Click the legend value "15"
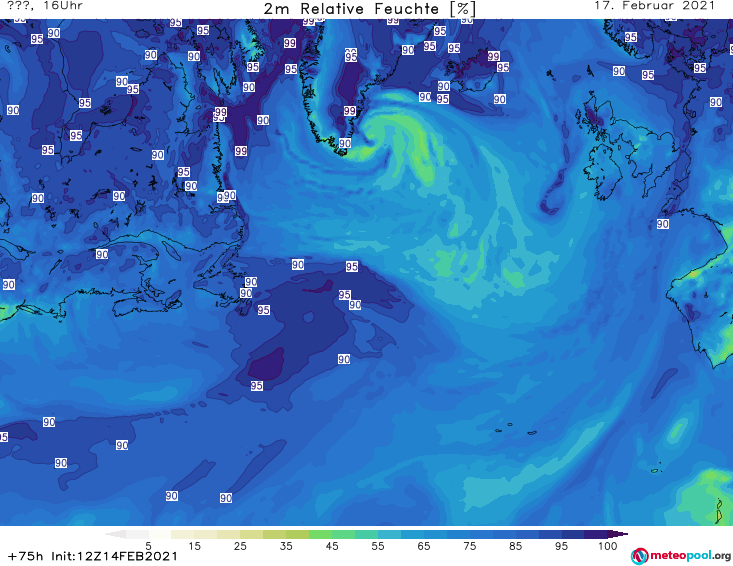 [194, 546]
